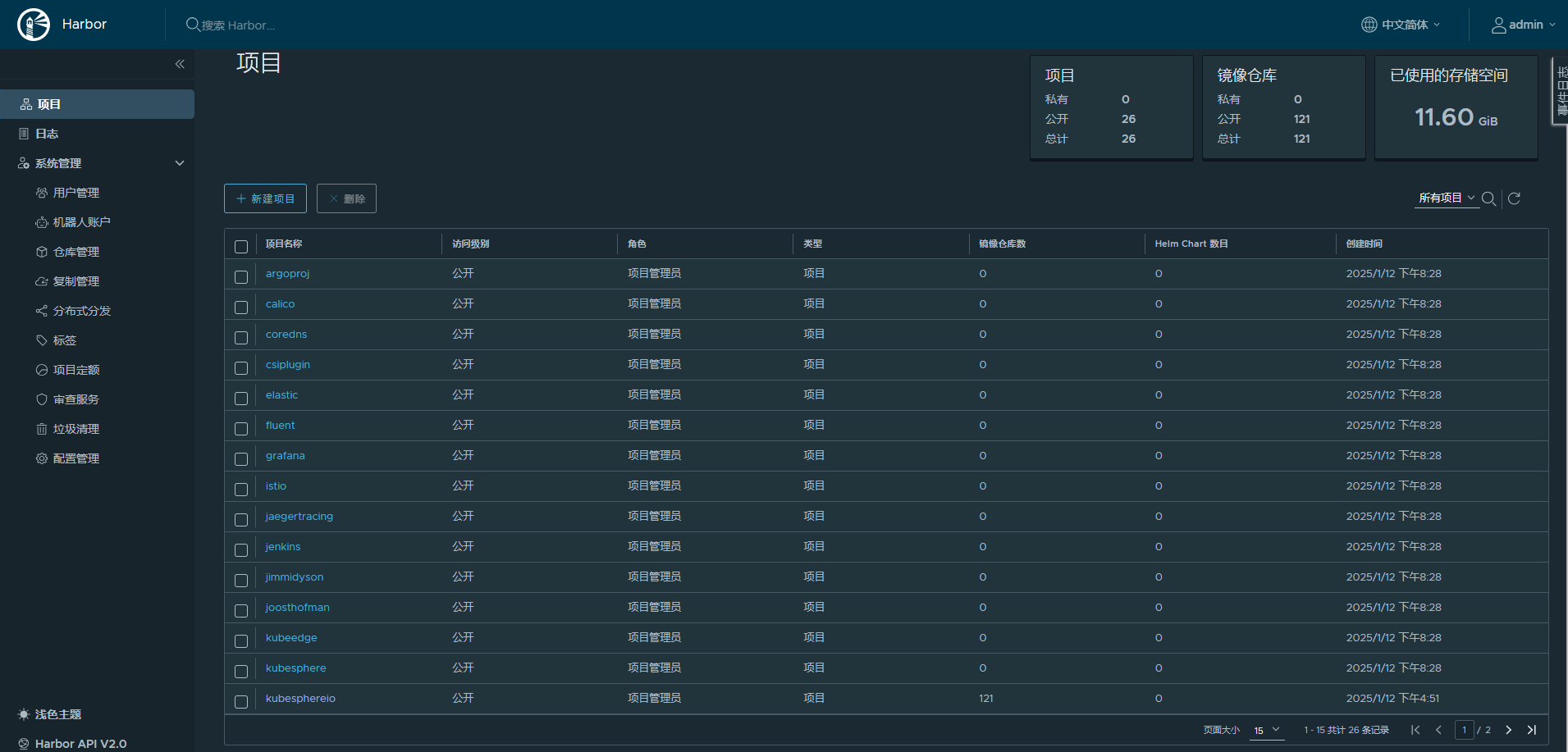Image resolution: width=1568 pixels, height=752 pixels.
Task: Switch to 浅色主题
Action: pos(50,714)
